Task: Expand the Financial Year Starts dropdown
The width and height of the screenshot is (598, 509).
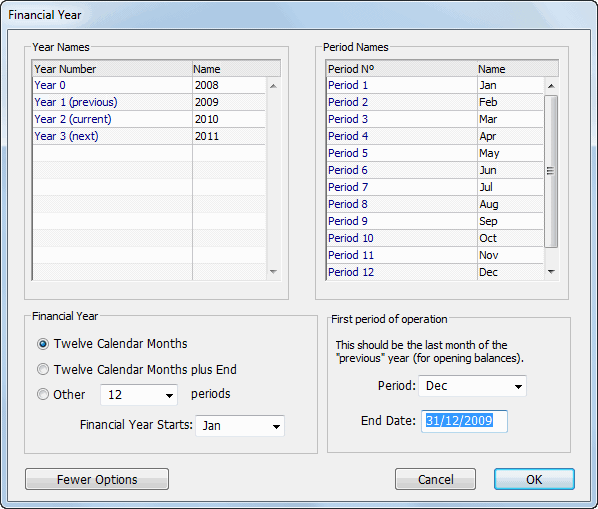Action: point(240,426)
